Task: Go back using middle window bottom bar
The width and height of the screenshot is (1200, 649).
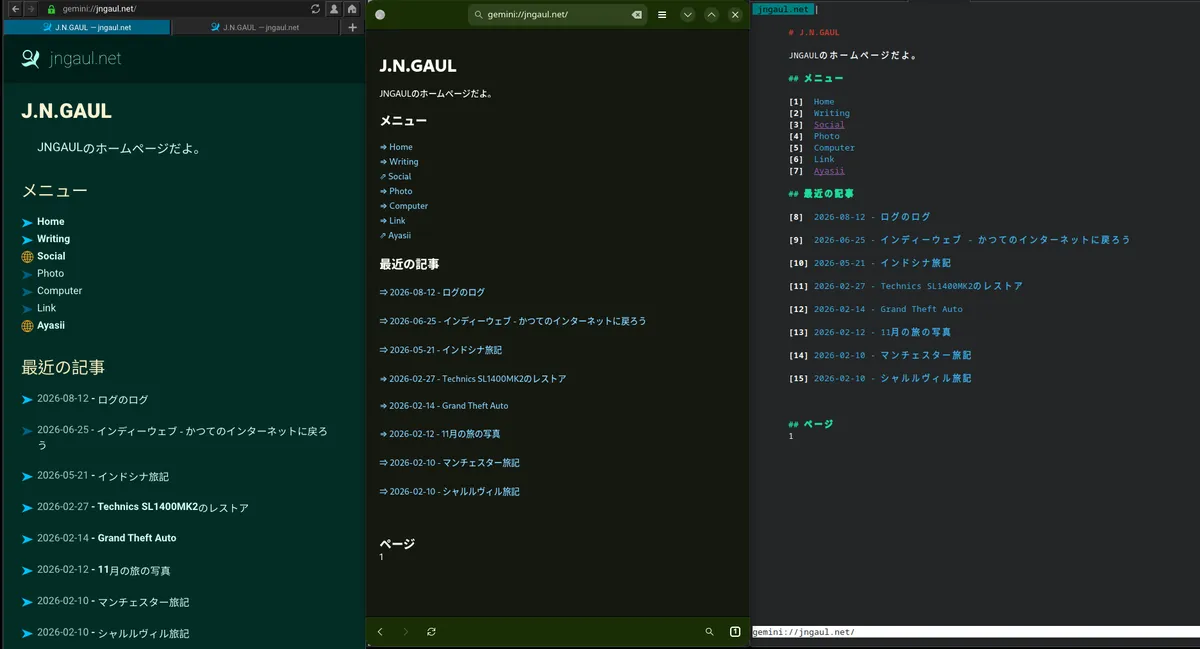Action: tap(380, 632)
